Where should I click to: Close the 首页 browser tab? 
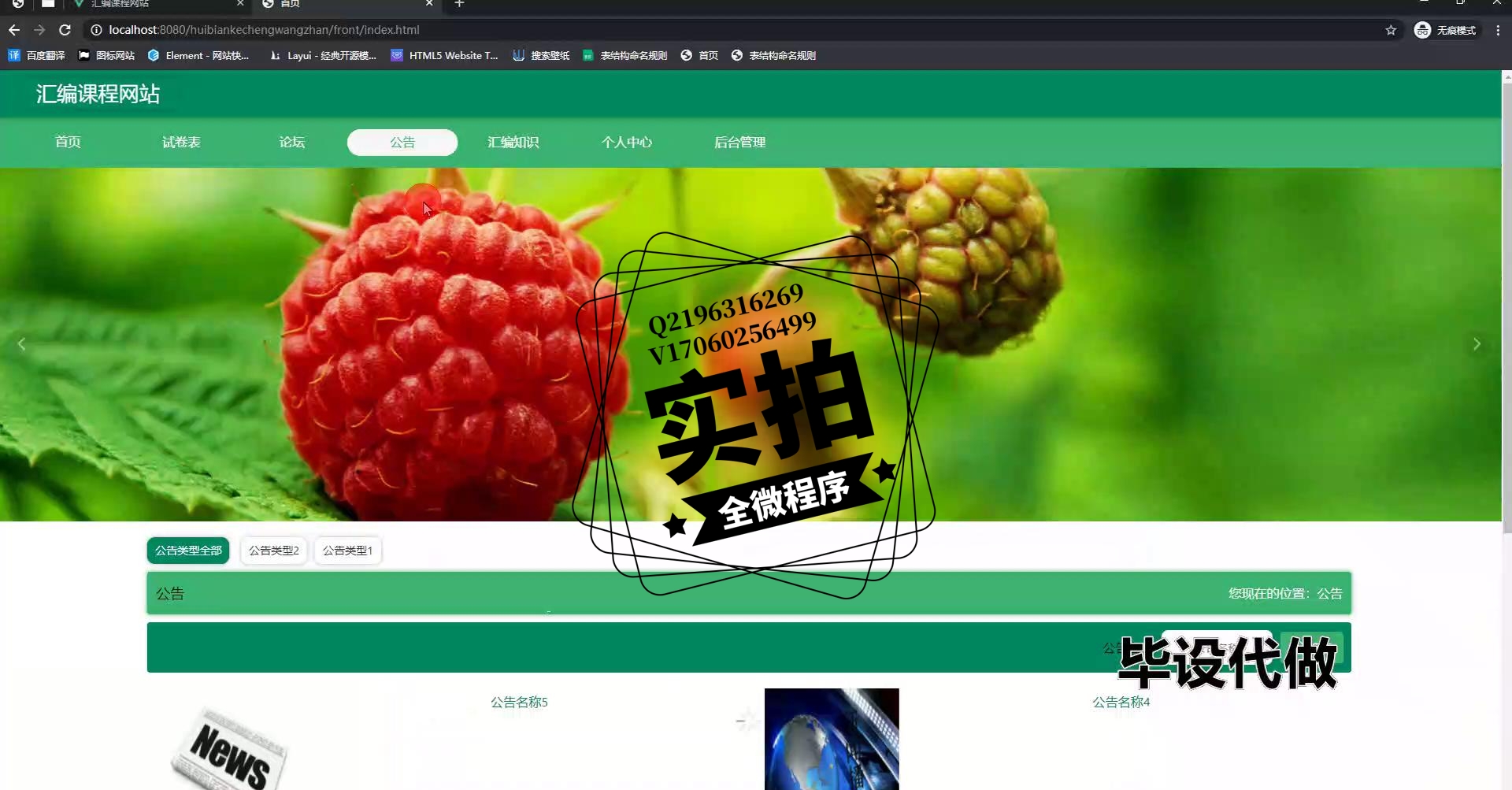click(429, 4)
